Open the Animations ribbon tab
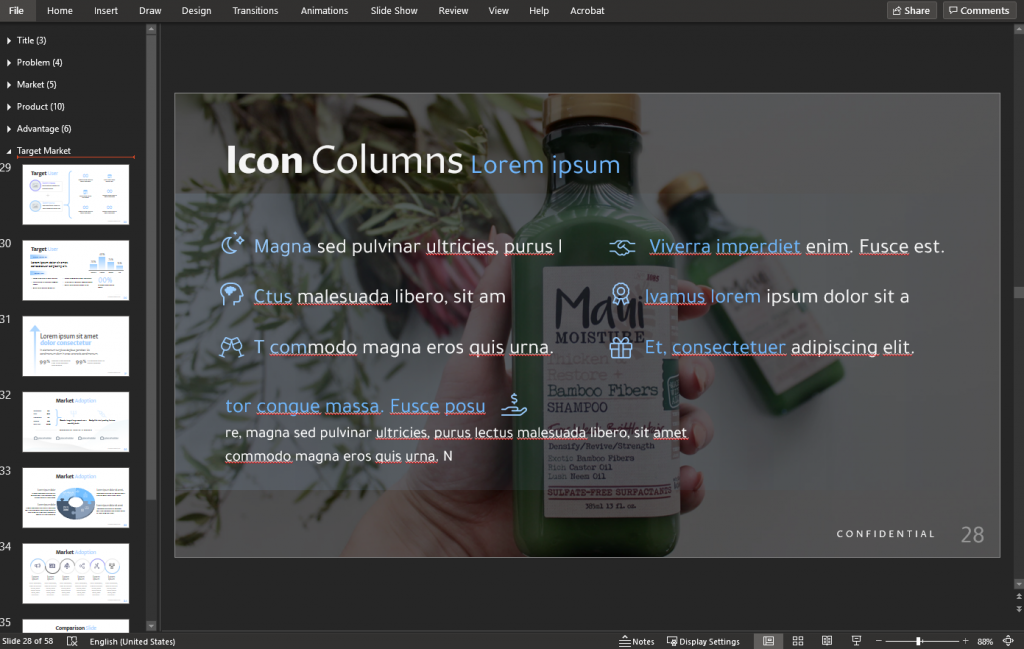The image size is (1024, 649). (x=324, y=11)
